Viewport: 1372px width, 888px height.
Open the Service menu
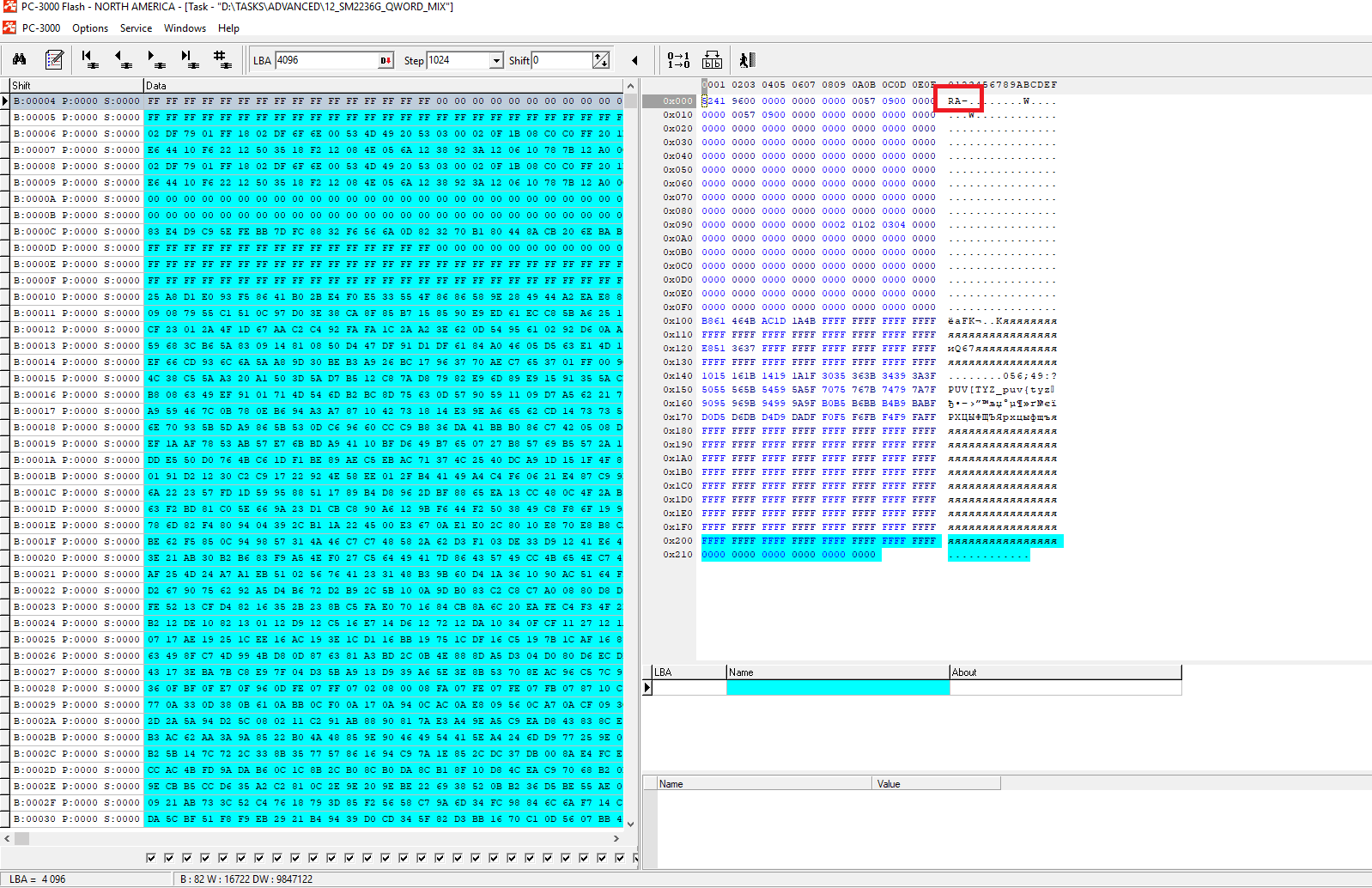click(136, 27)
